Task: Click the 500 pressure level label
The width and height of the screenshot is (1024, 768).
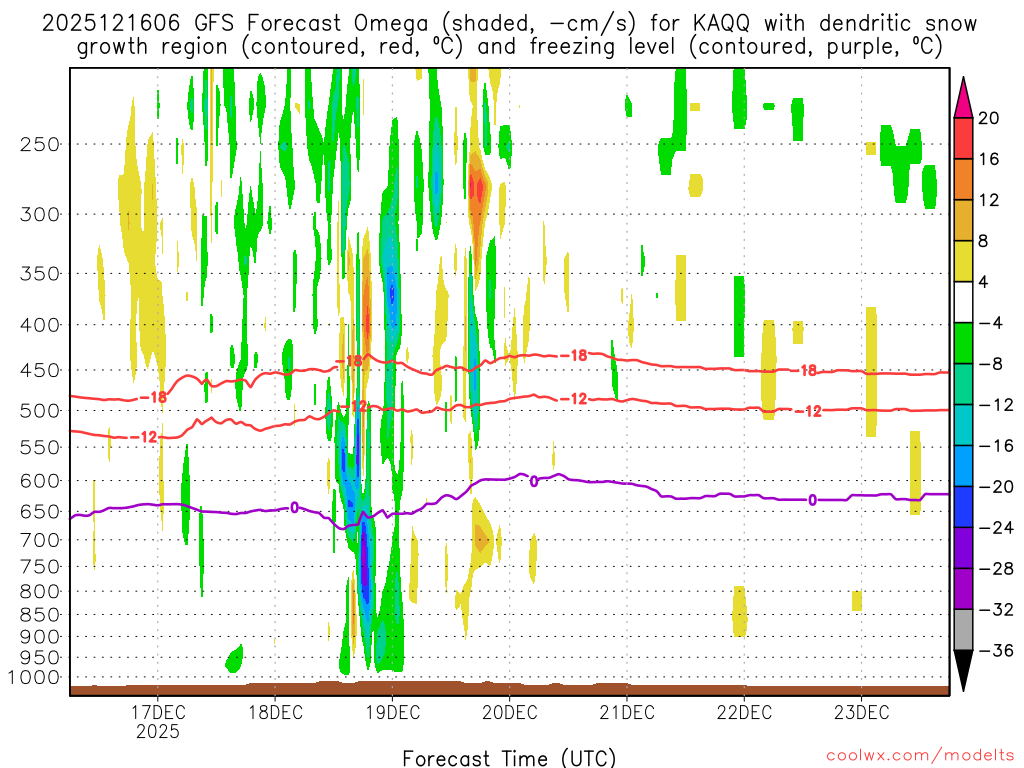Action: [40, 411]
